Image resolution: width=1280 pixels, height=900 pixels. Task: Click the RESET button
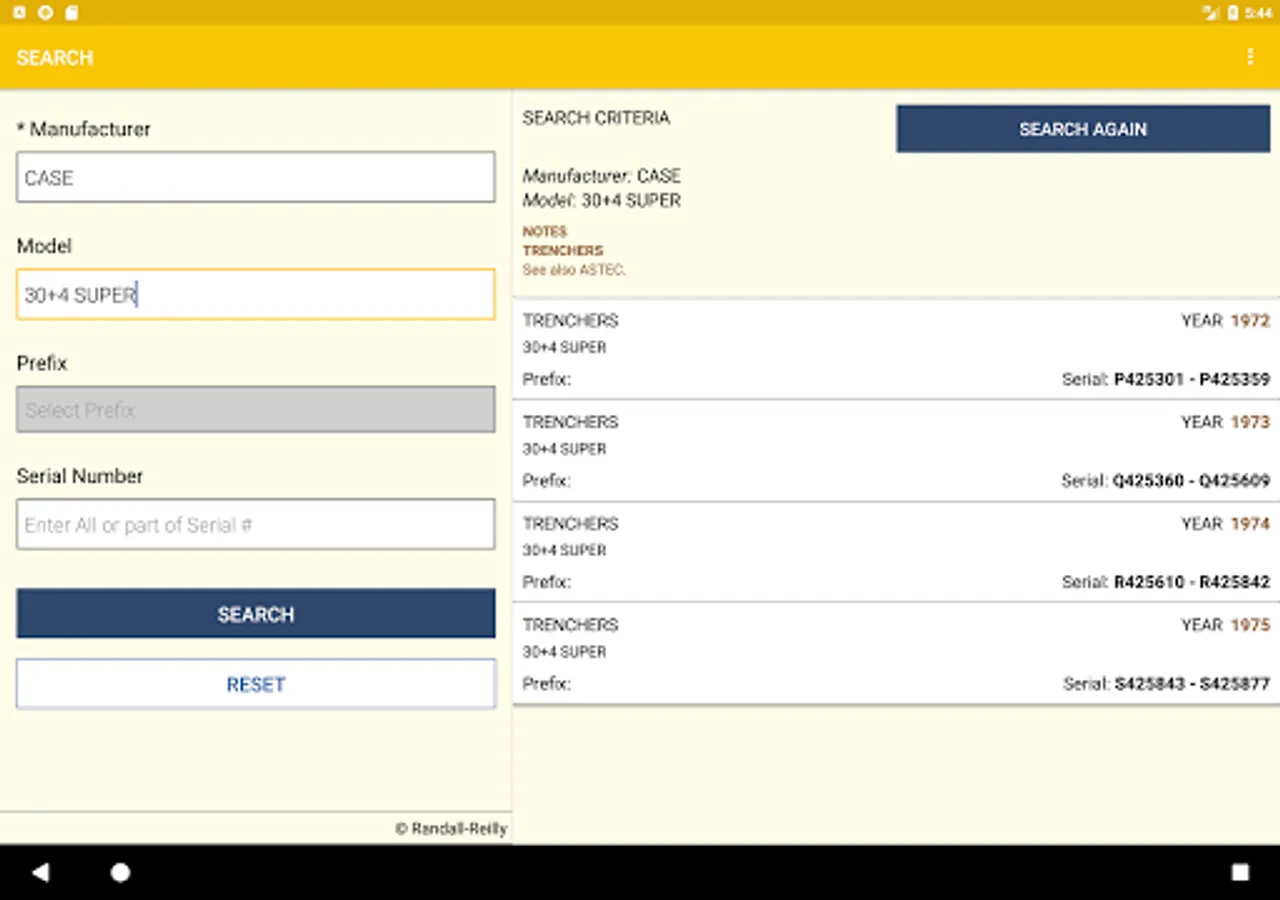pos(256,684)
